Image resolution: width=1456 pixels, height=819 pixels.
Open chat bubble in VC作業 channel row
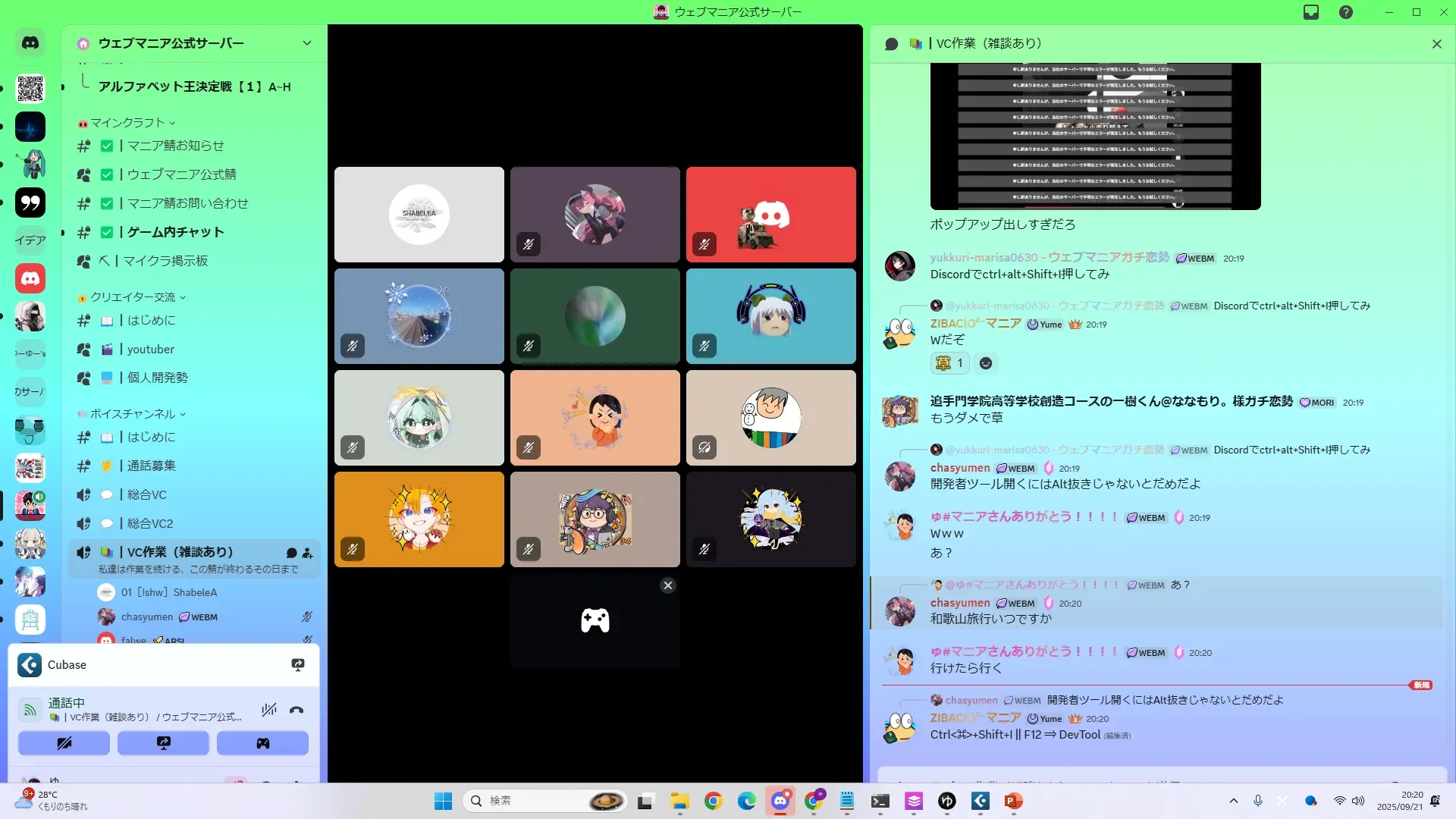(291, 553)
